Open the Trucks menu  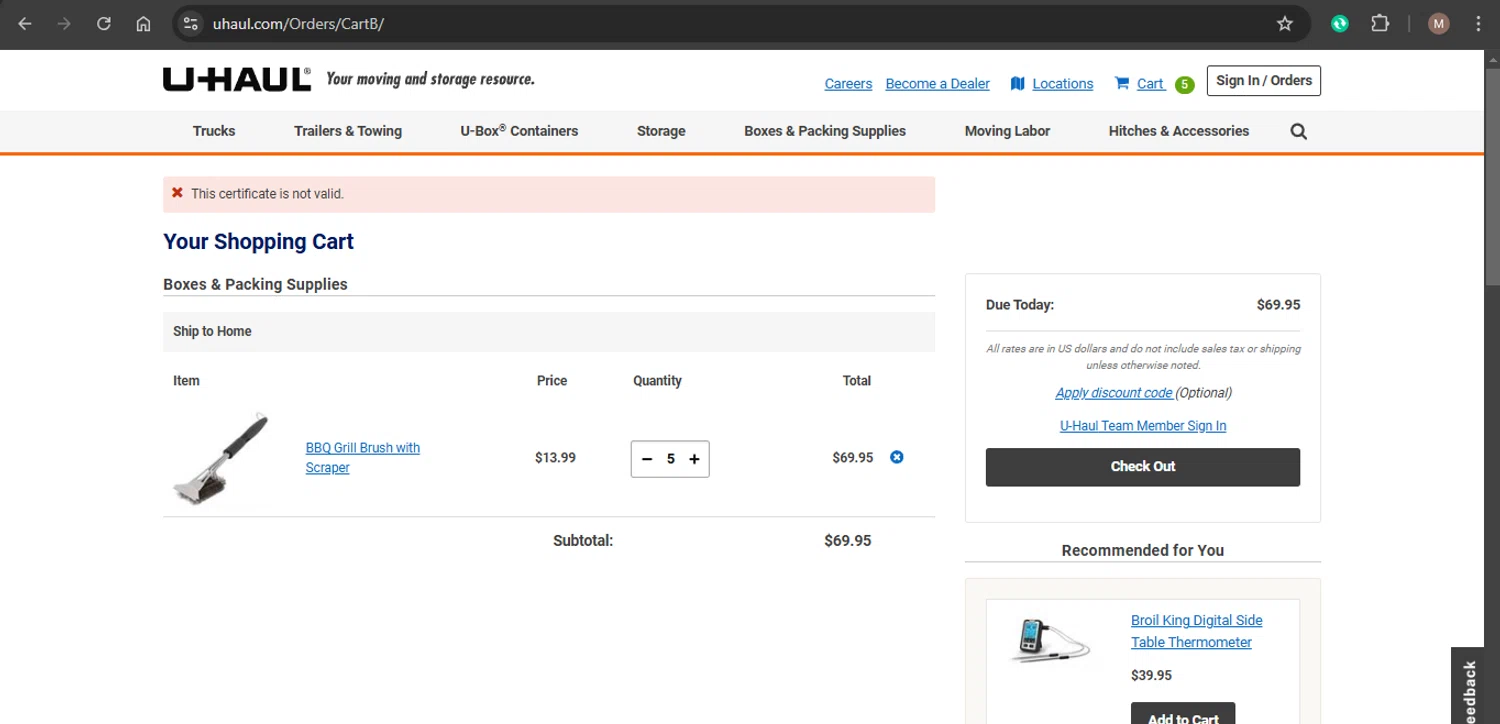(214, 131)
